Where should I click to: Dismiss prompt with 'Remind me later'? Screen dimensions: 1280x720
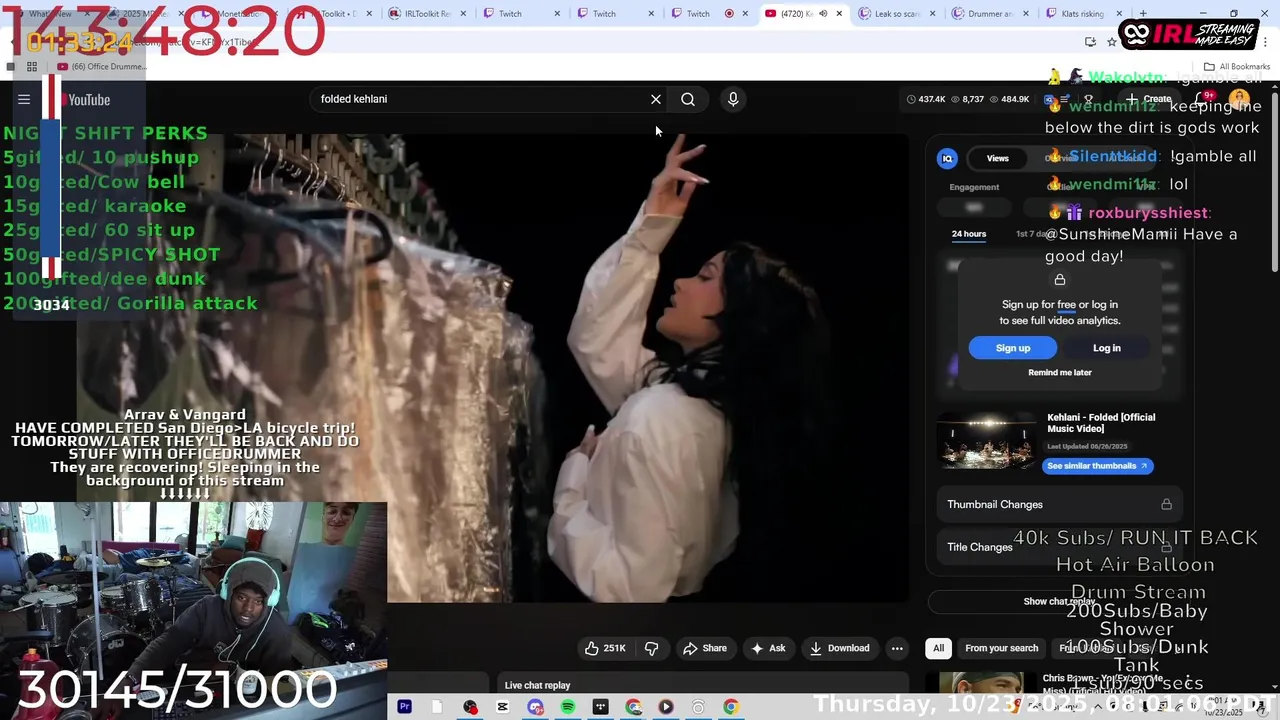coord(1060,372)
